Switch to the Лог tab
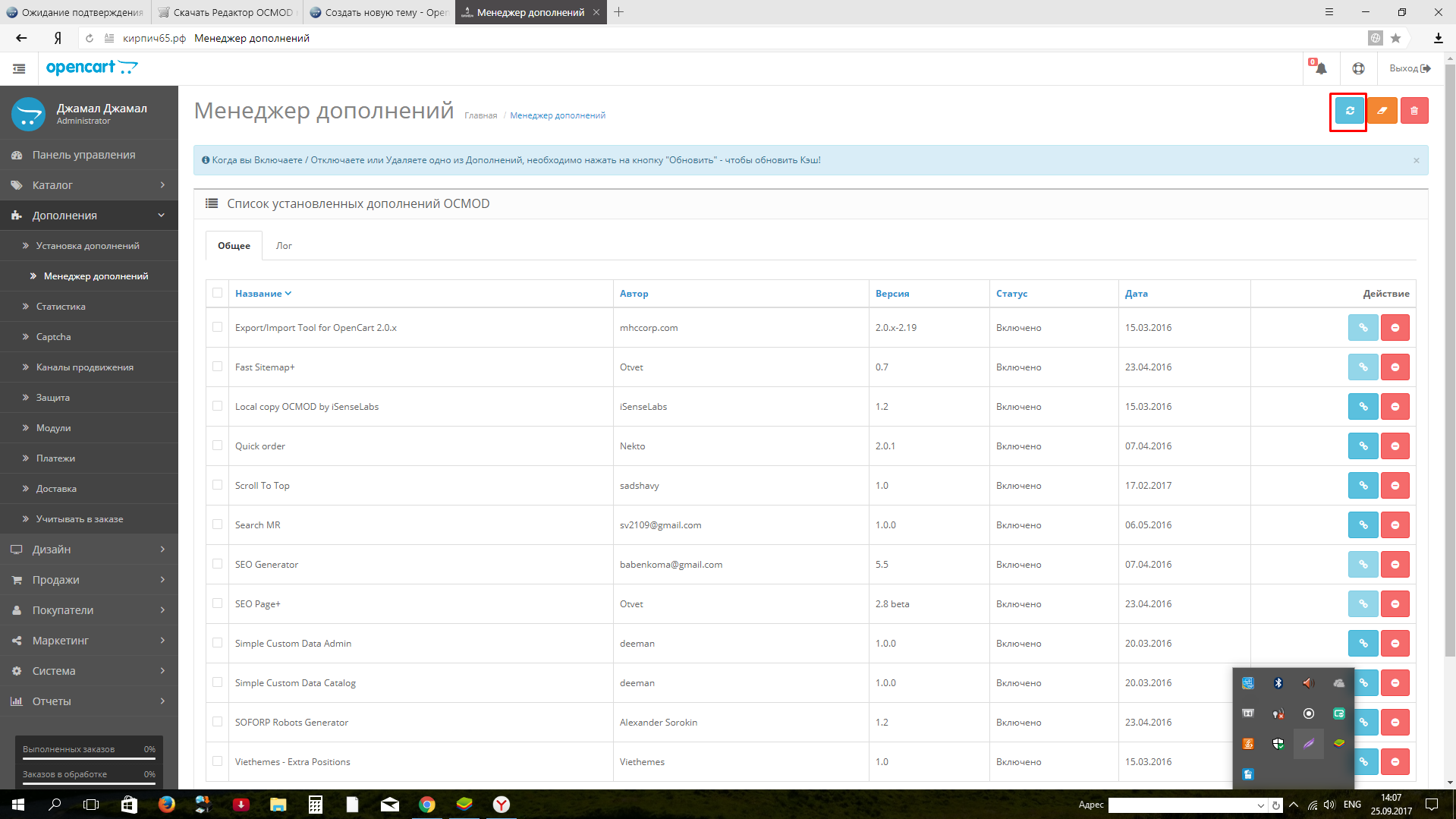The height and width of the screenshot is (819, 1456). [284, 246]
